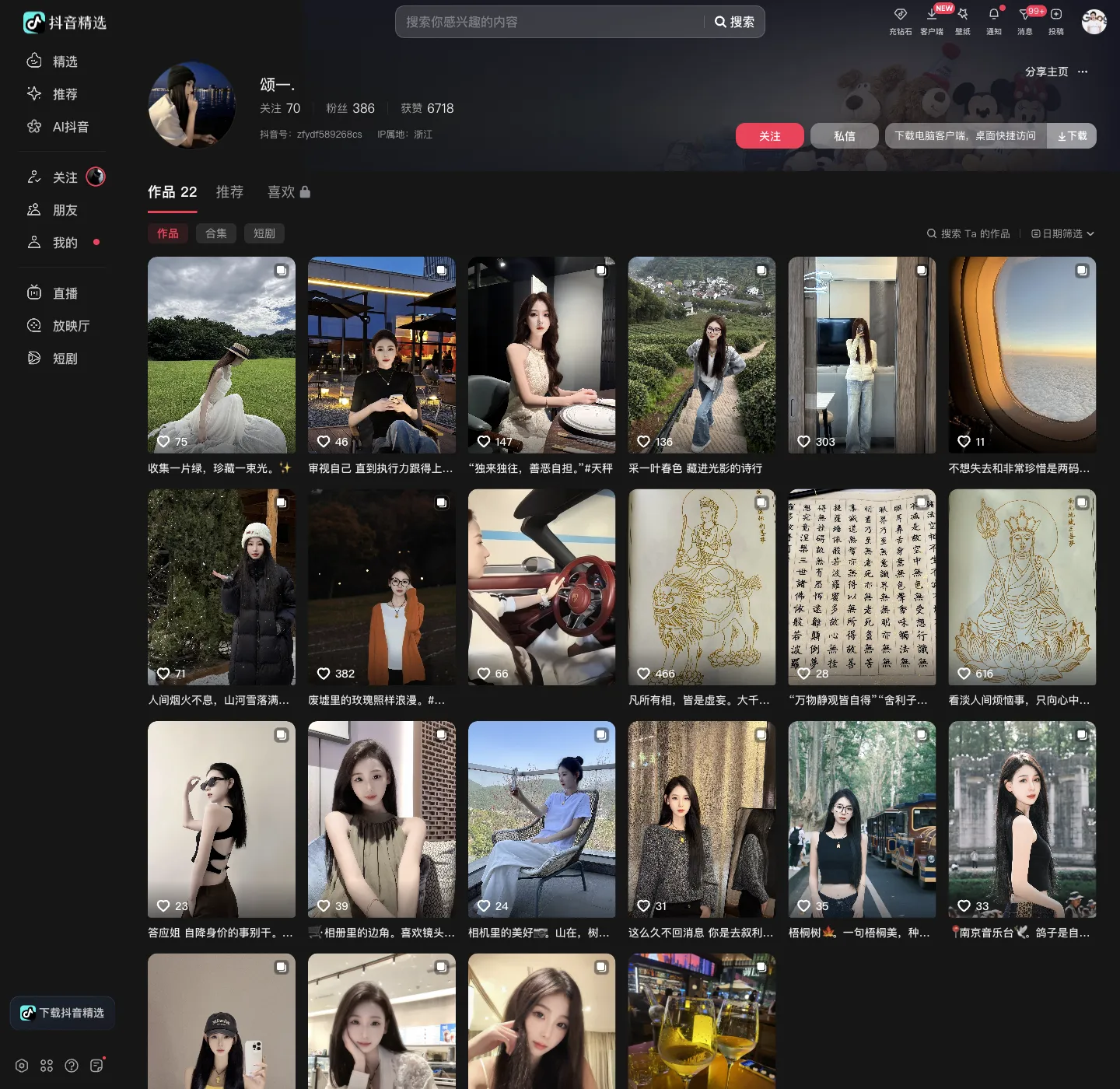Select the 作品 filter chip
This screenshot has height=1089, width=1120.
point(168,233)
